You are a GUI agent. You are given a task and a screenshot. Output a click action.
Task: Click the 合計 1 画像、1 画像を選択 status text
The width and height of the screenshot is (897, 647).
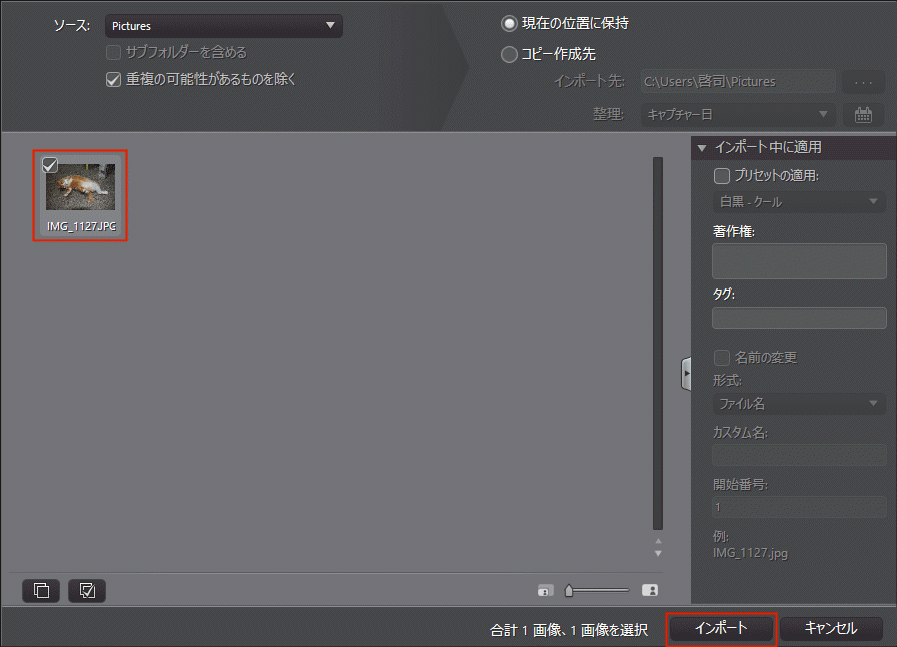569,630
